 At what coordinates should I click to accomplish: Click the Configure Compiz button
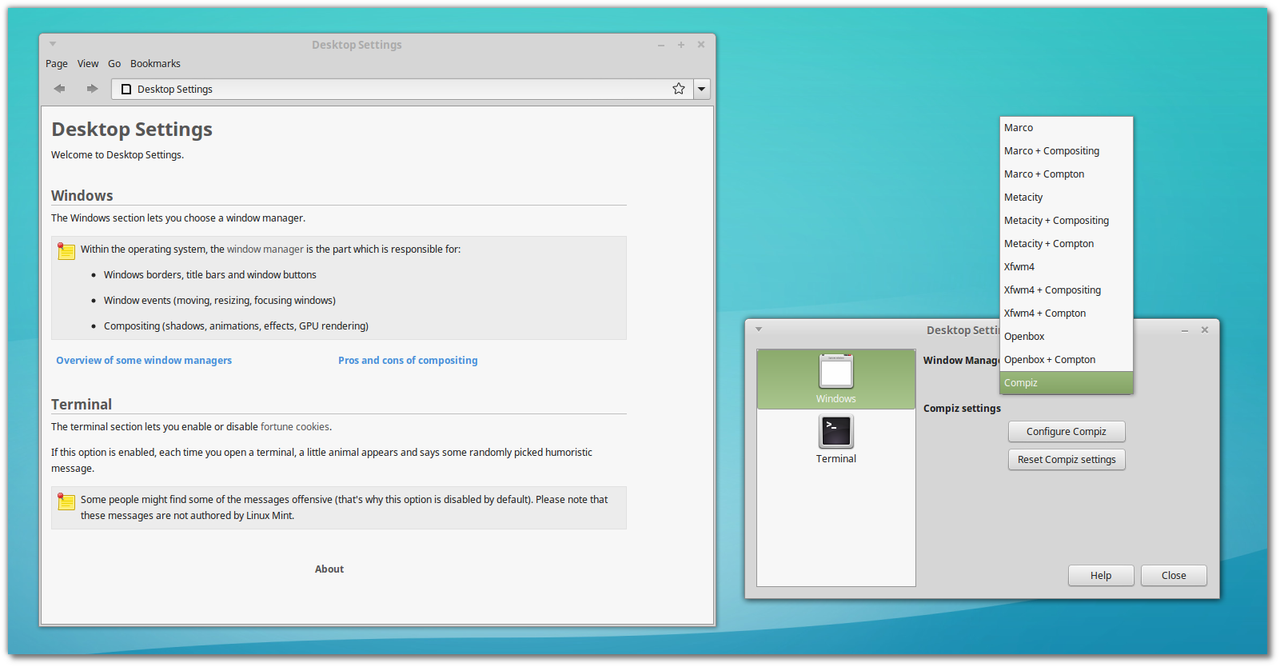tap(1066, 432)
